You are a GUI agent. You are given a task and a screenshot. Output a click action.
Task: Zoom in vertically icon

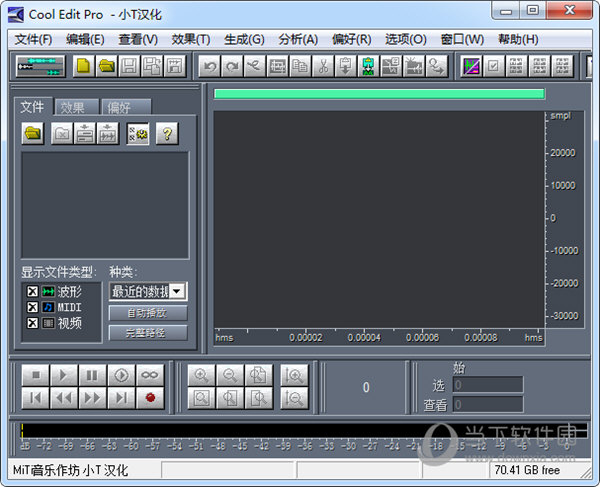pos(294,375)
